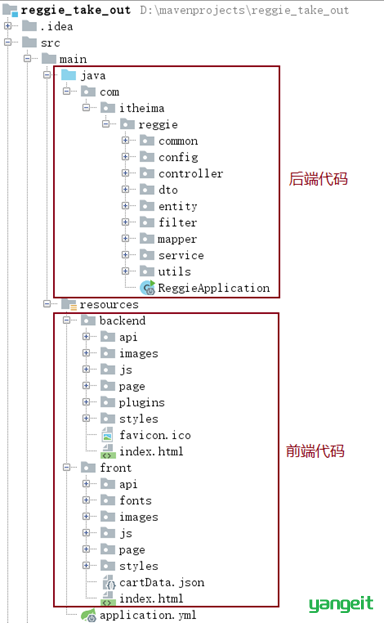
Task: Select the entity package
Action: pyautogui.click(x=169, y=206)
